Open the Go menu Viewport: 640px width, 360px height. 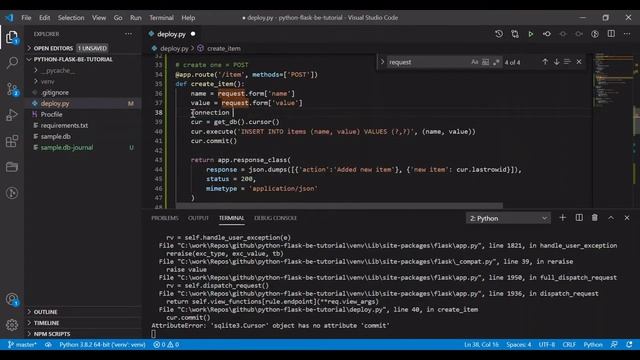click(x=118, y=18)
